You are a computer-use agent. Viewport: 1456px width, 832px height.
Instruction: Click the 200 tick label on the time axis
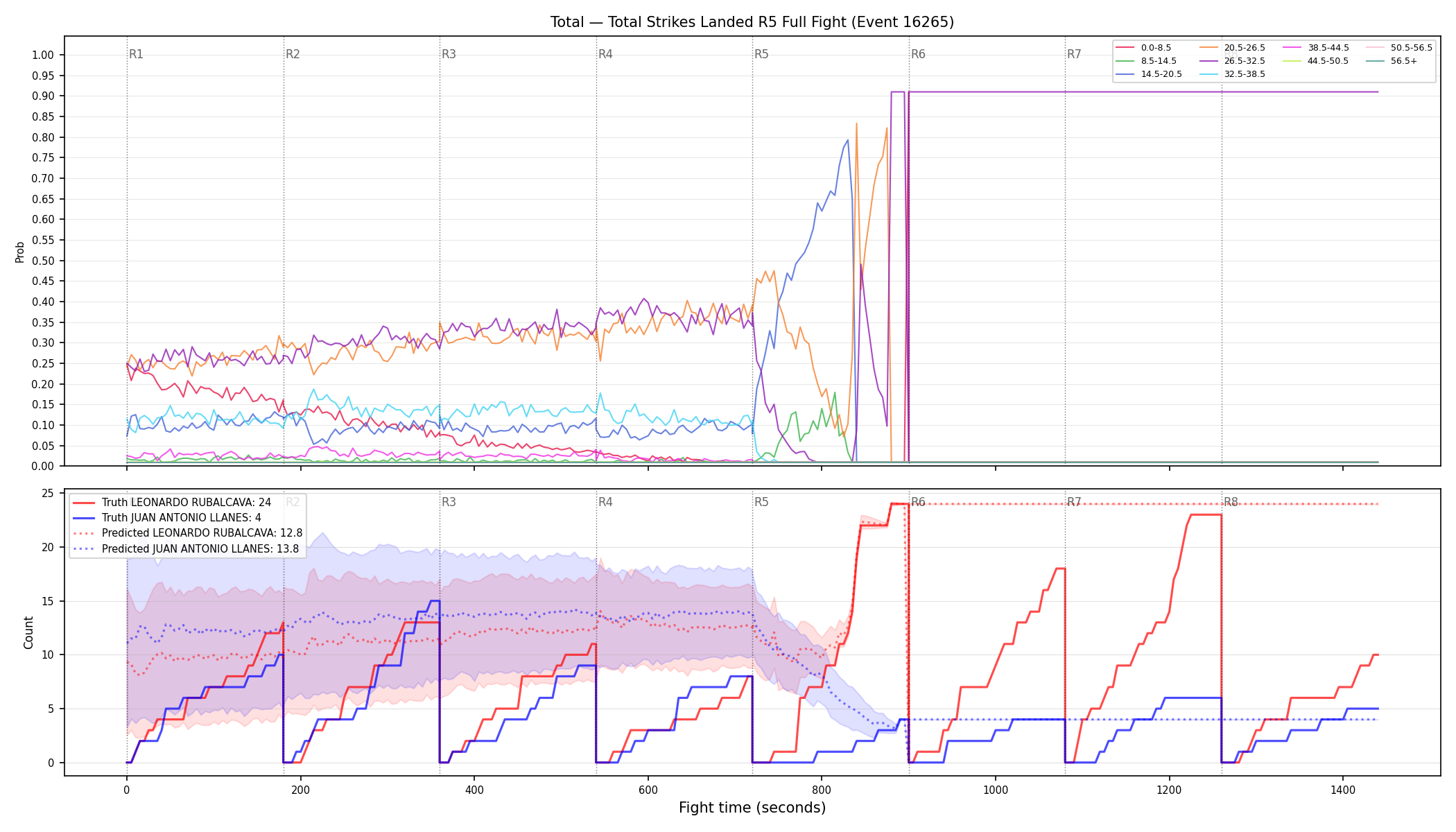300,790
